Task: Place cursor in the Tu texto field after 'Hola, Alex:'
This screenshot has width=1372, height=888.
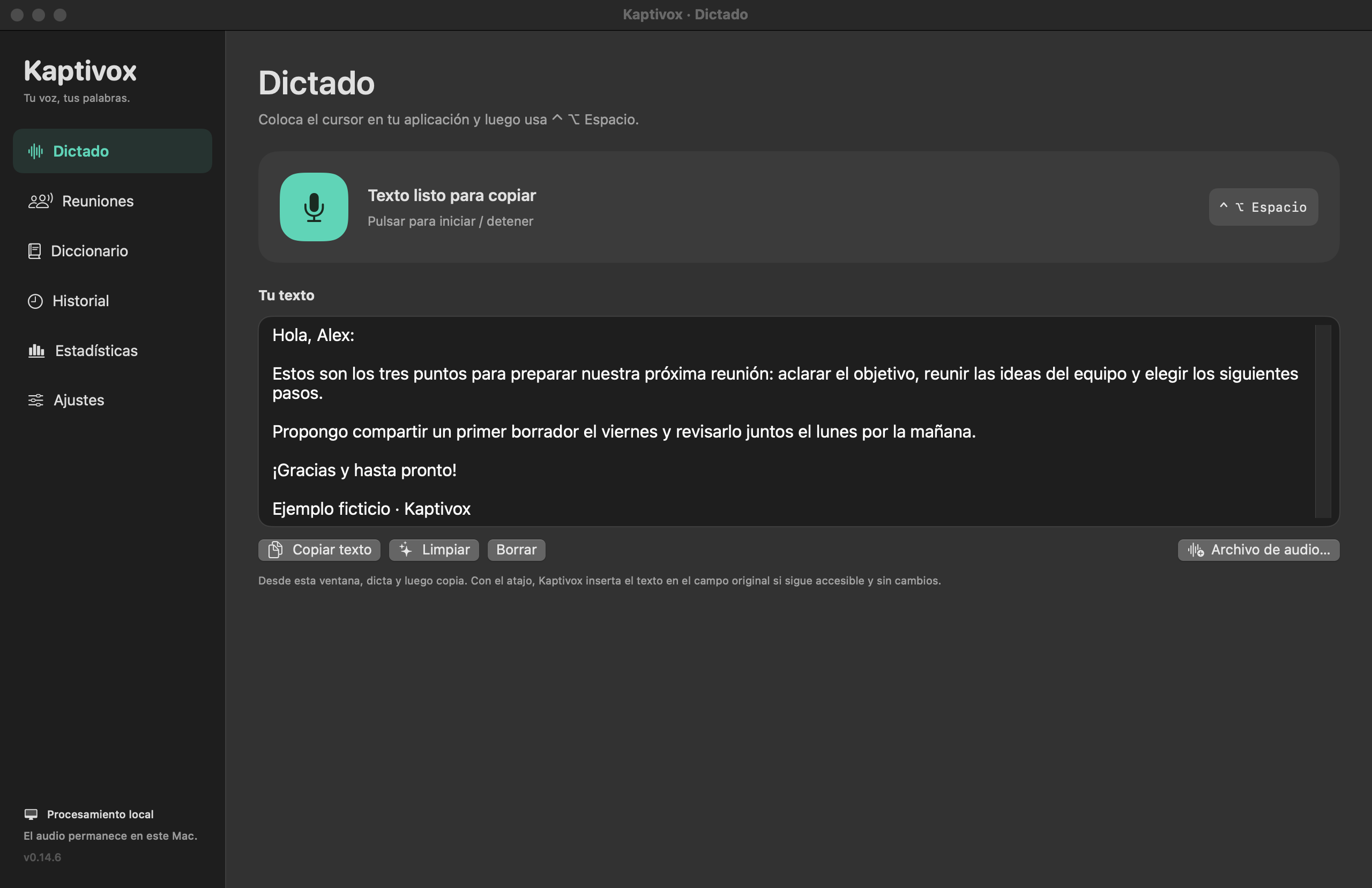Action: tap(355, 335)
